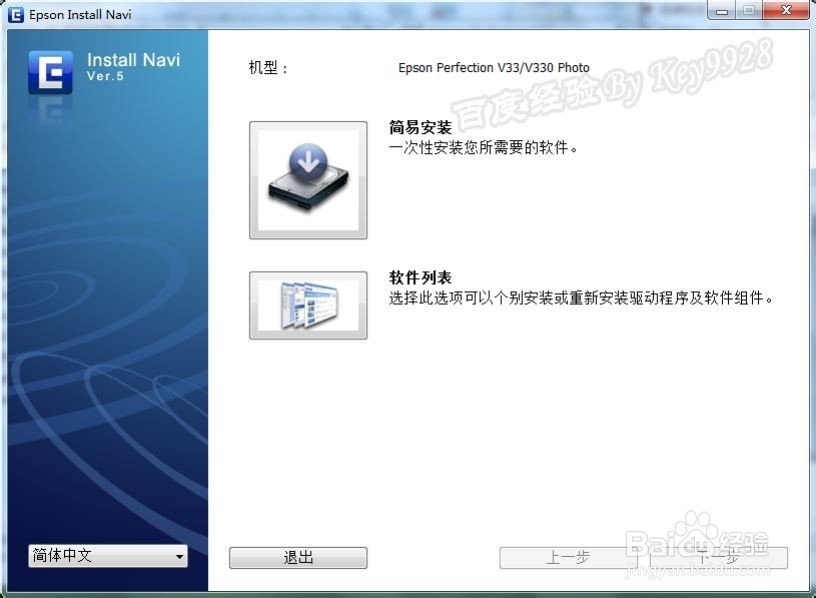Close the Epson Install Navi window
816x598 pixels.
point(786,10)
